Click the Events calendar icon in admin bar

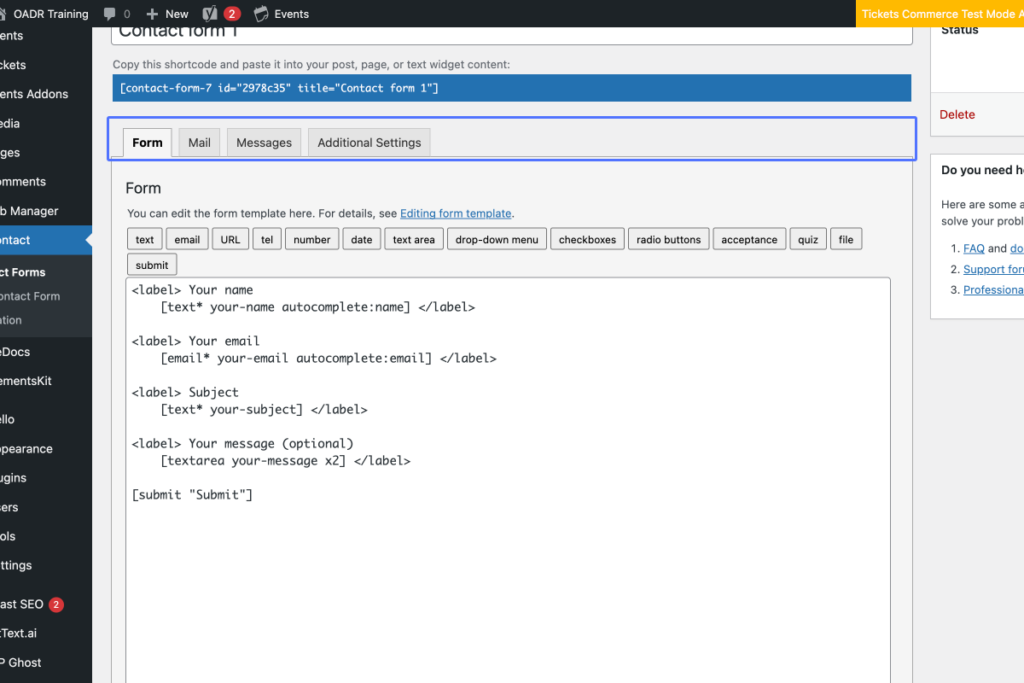(x=261, y=14)
